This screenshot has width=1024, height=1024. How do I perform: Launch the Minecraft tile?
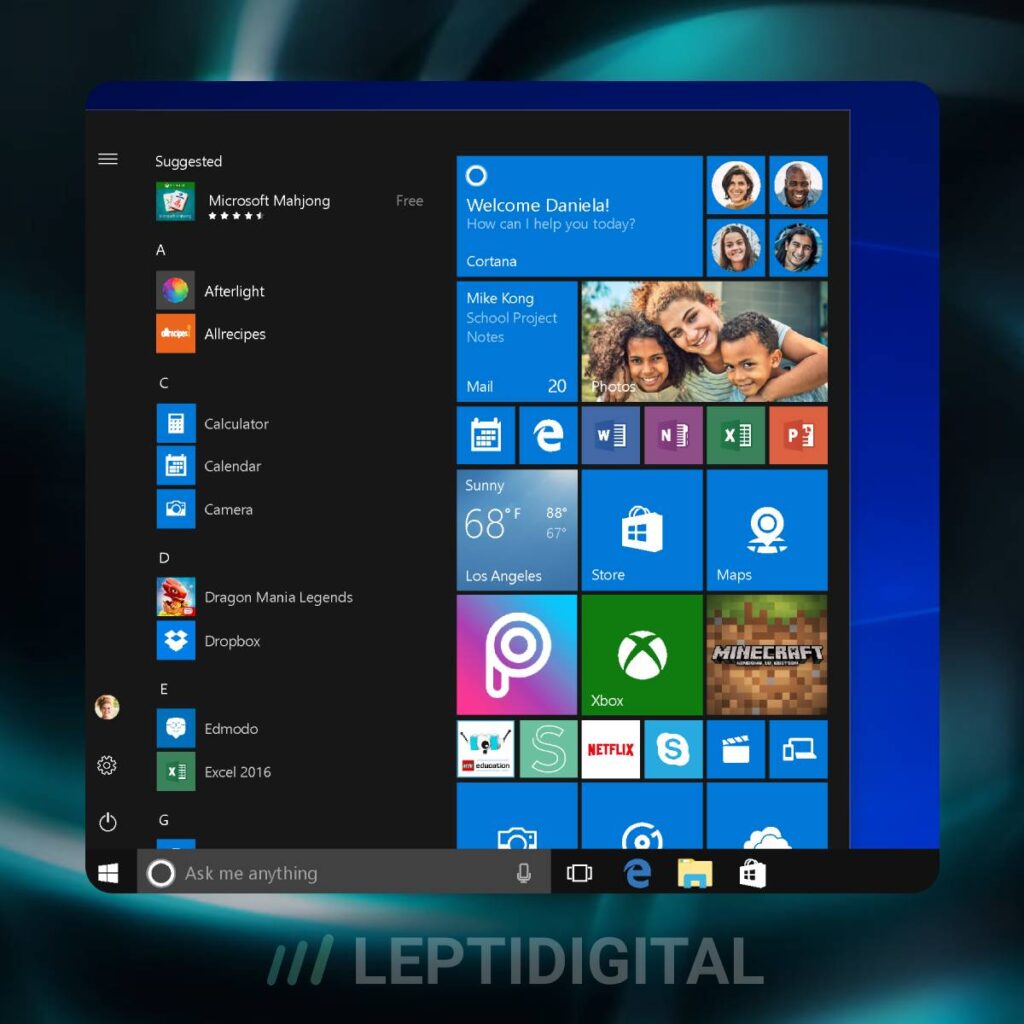pos(767,655)
